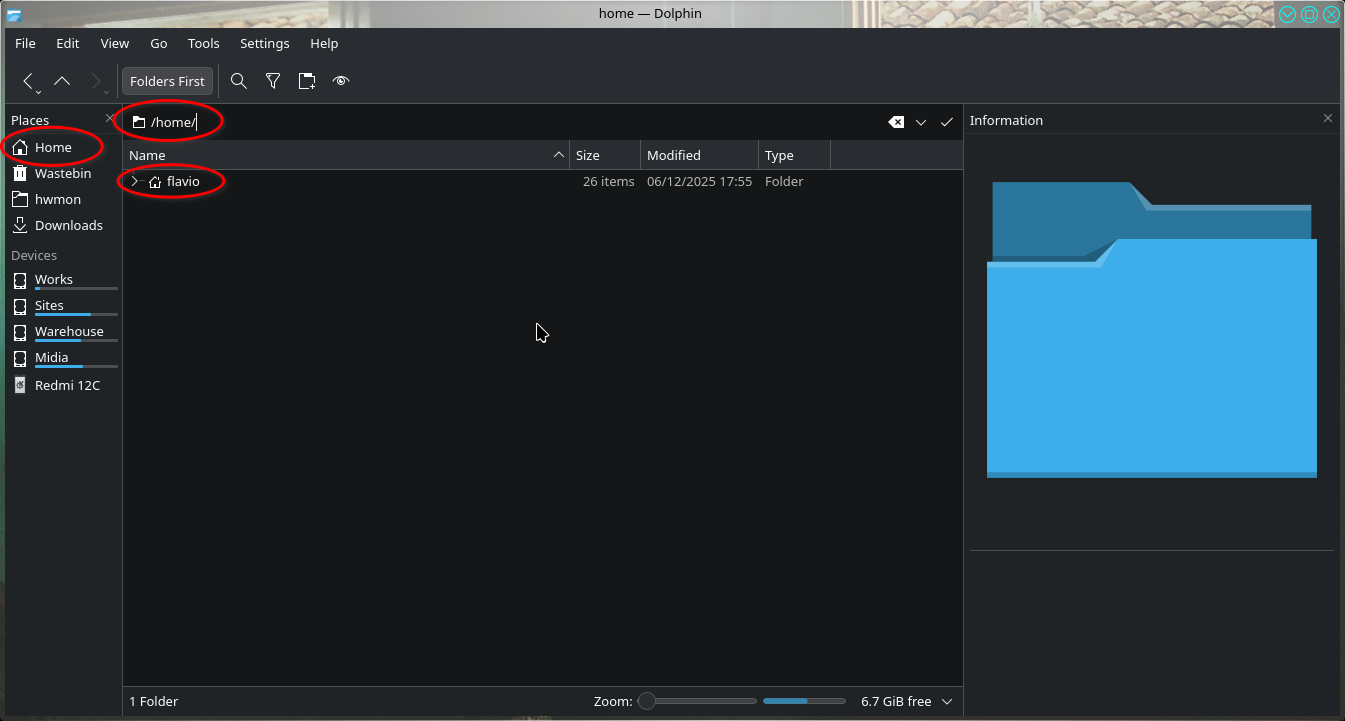Close the Information panel
This screenshot has height=721, width=1345.
click(1328, 119)
